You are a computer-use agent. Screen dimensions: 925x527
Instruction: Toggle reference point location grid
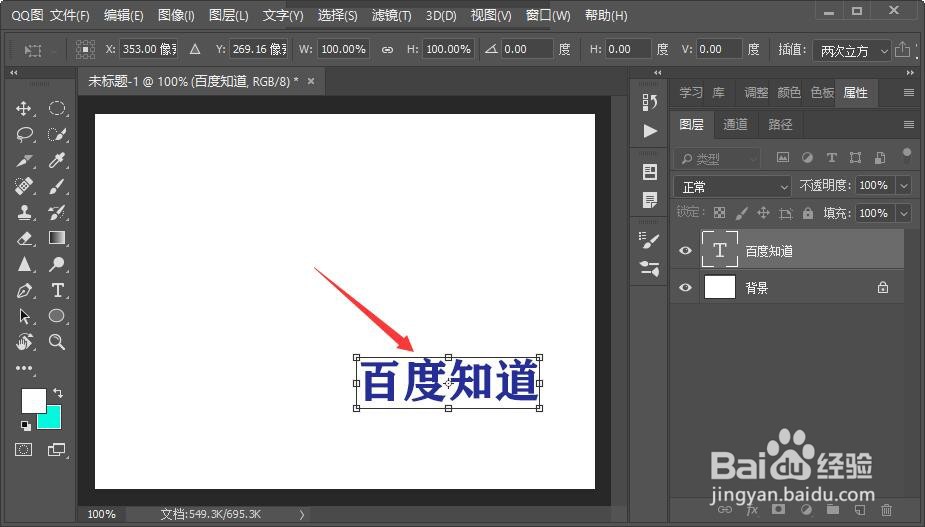click(86, 49)
